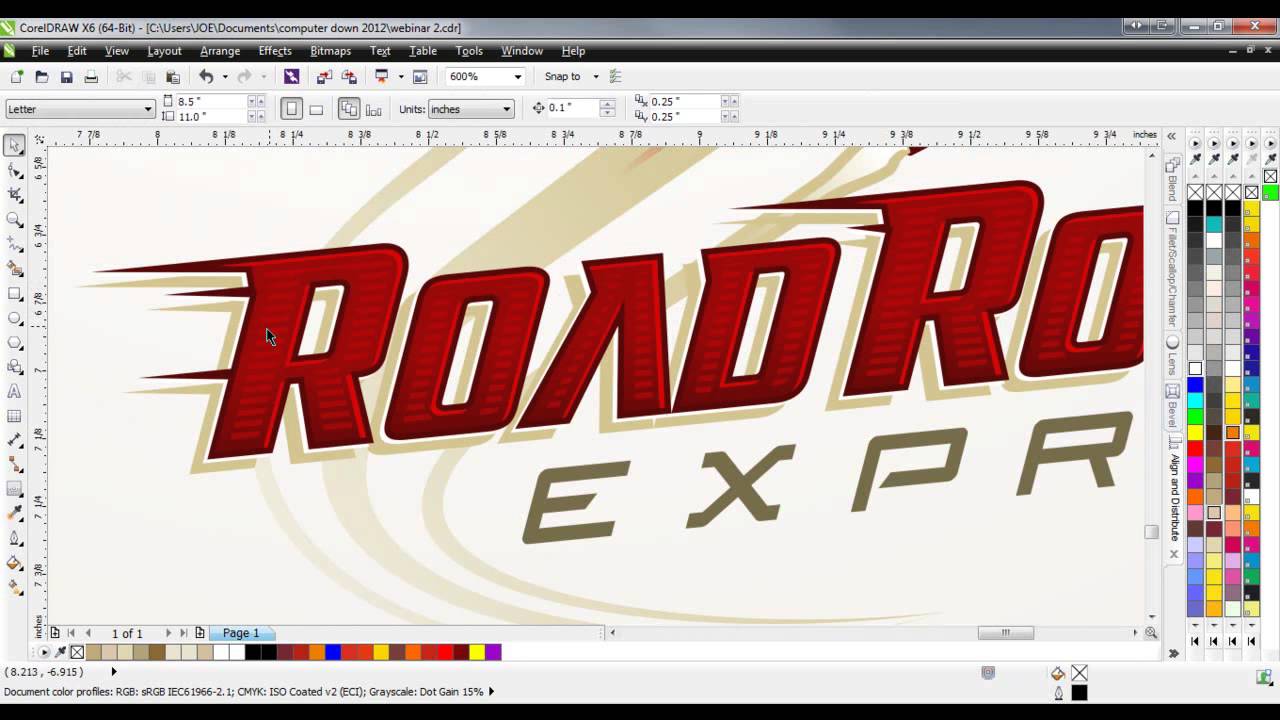
Task: Open the Welcome screen icon
Action: [420, 76]
